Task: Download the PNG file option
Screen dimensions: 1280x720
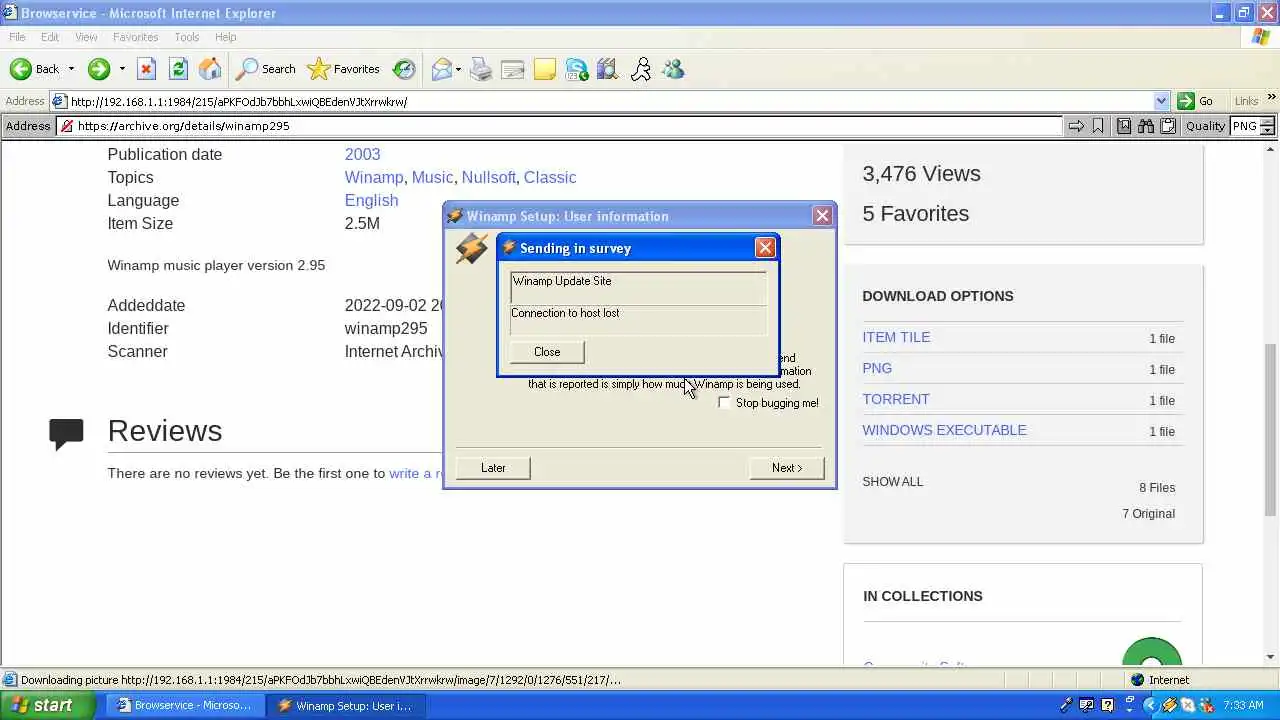Action: click(x=877, y=368)
